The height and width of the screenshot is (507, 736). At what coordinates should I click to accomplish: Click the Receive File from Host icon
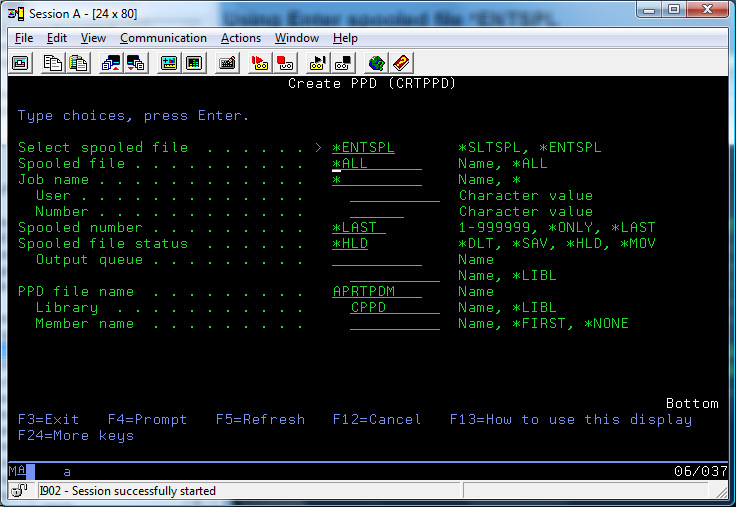click(136, 63)
